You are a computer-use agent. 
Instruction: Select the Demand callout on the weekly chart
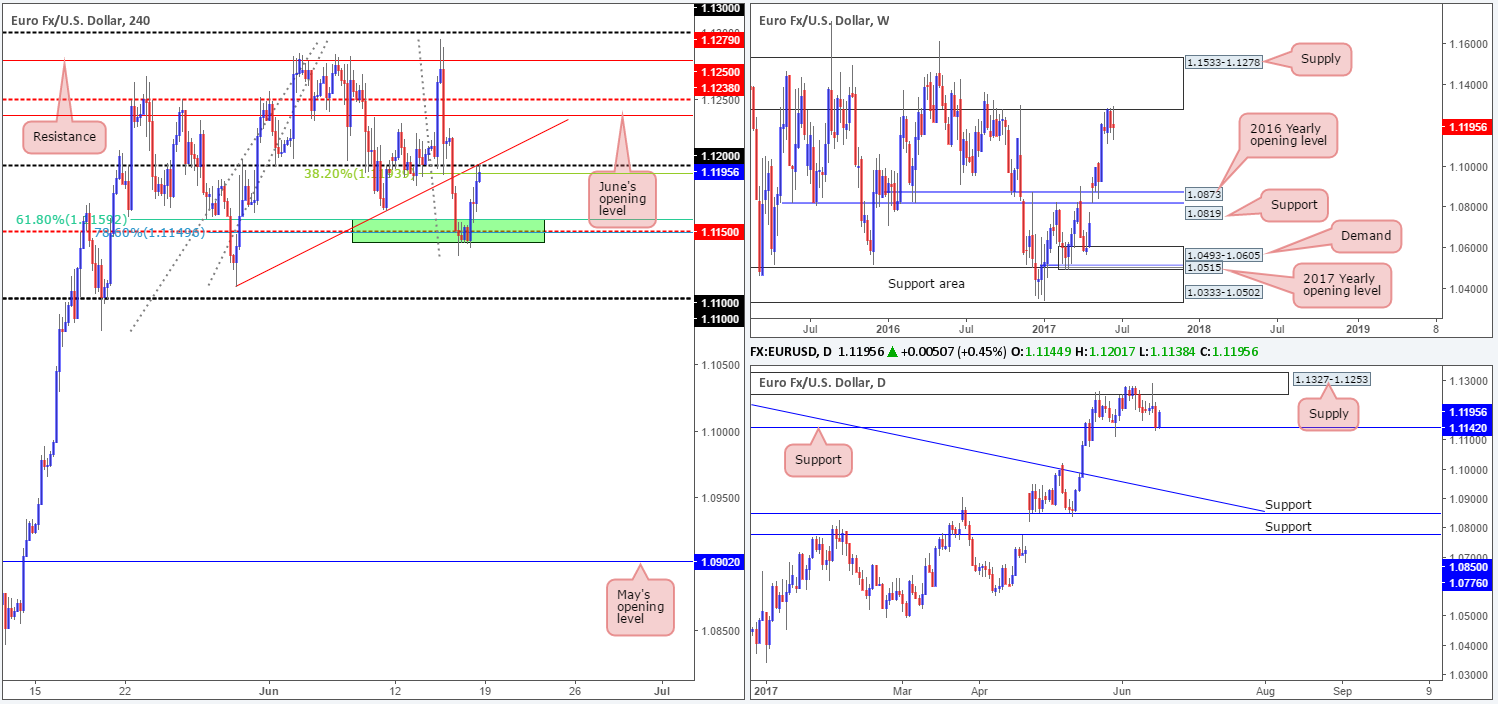1366,236
